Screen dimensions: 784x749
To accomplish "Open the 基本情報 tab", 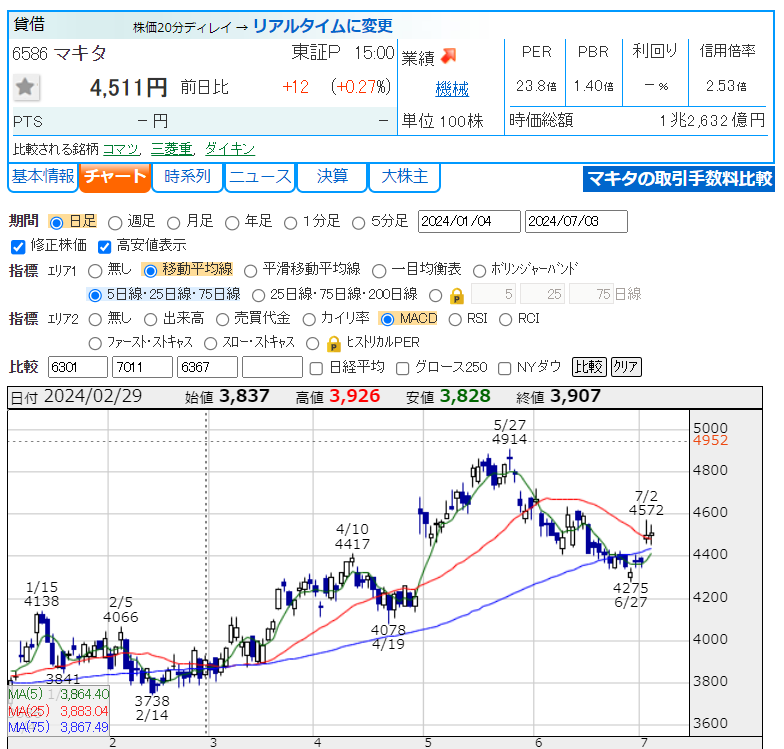I will coord(43,177).
